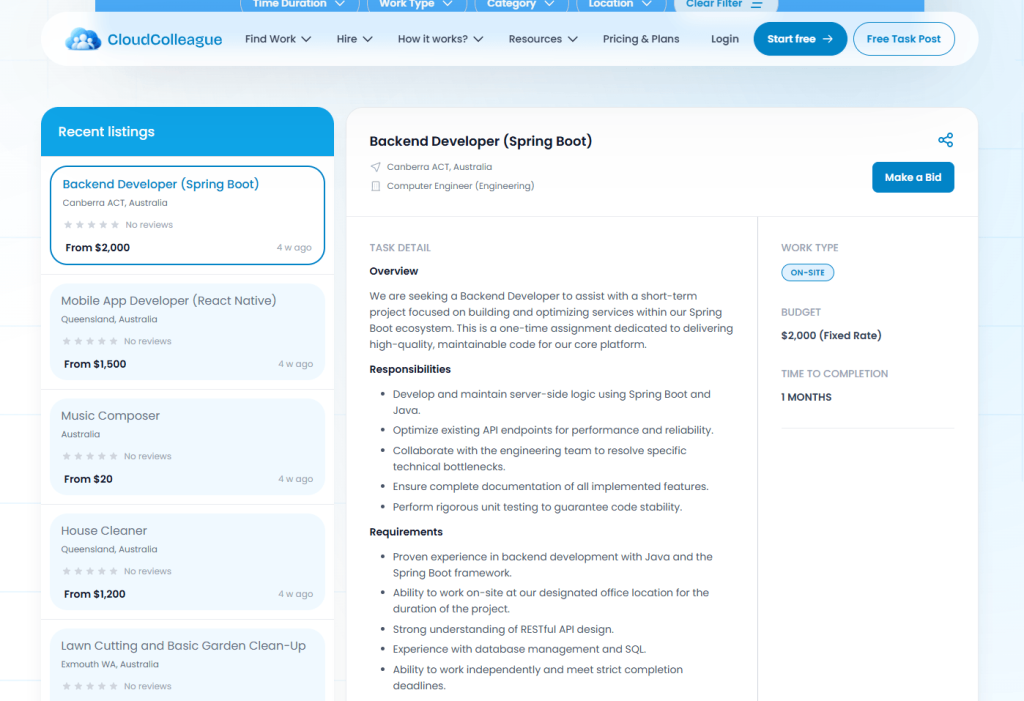This screenshot has width=1024, height=701.
Task: Click the Requirements heading
Action: (406, 532)
